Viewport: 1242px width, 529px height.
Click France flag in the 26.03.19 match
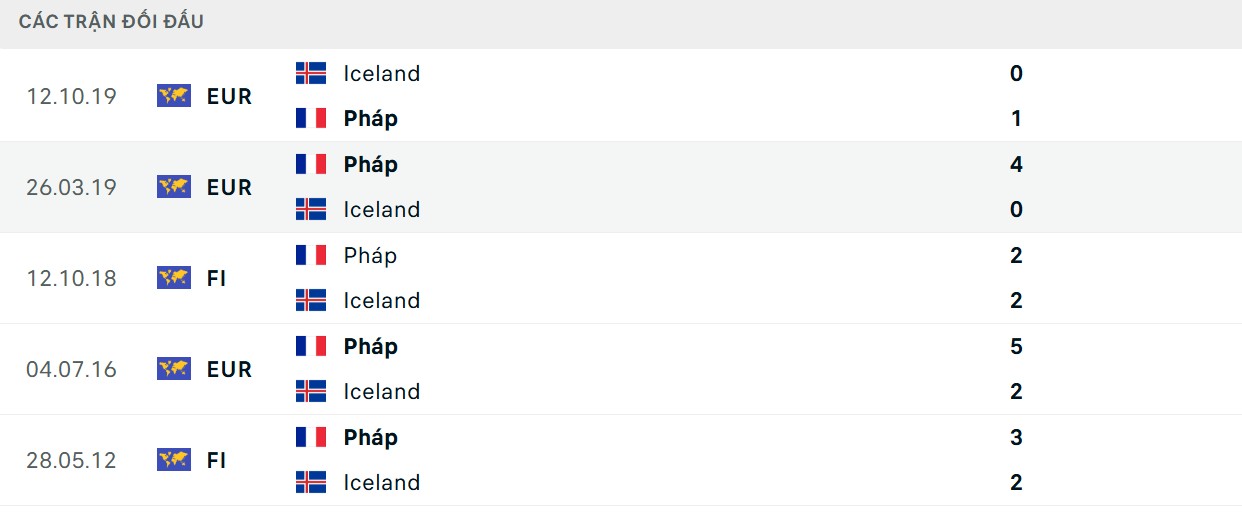(x=311, y=164)
